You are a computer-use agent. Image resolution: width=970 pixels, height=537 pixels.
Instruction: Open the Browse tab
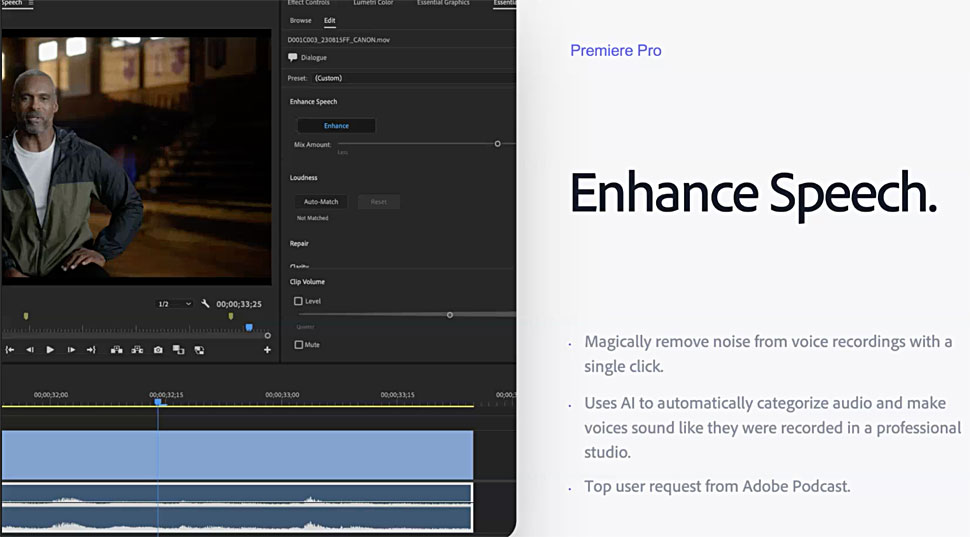301,20
